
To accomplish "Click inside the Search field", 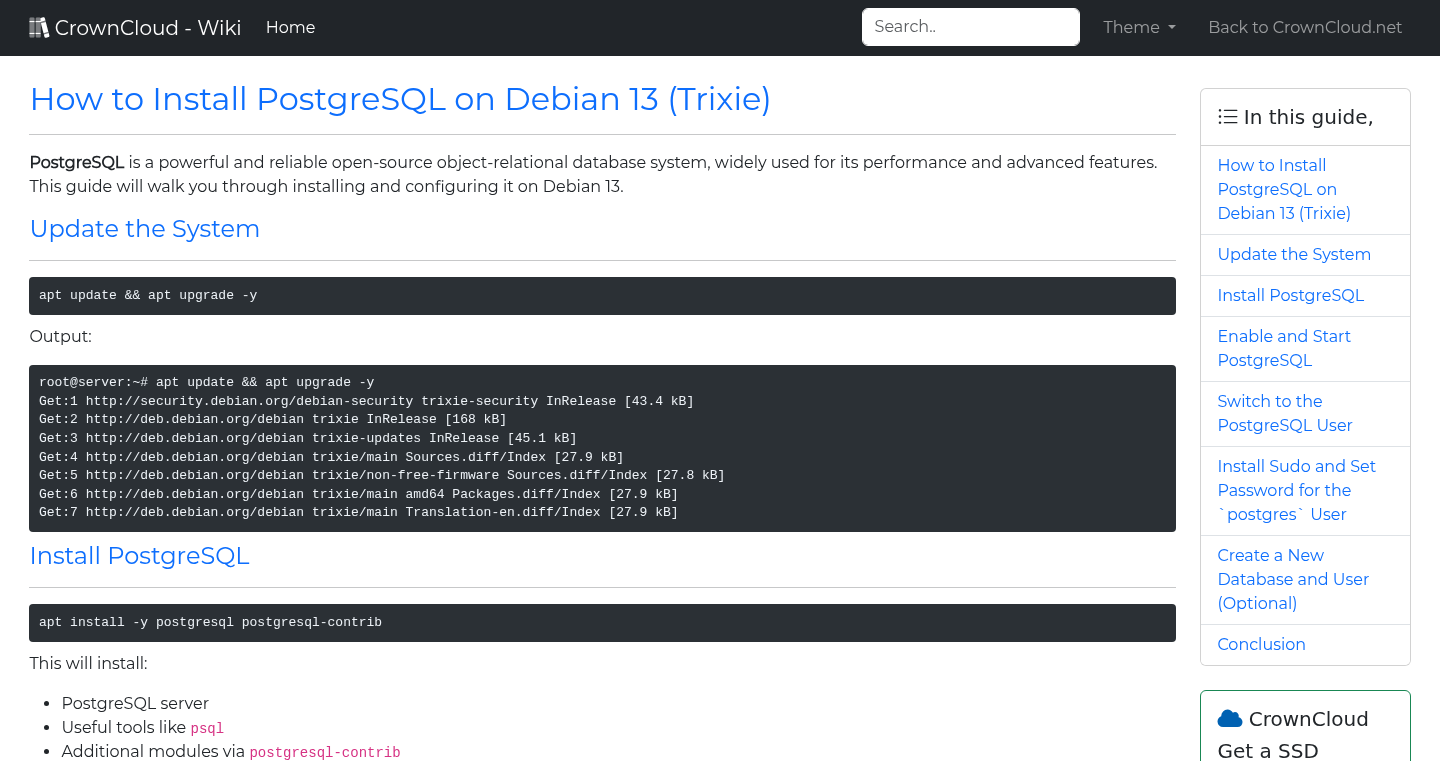I will [x=970, y=26].
